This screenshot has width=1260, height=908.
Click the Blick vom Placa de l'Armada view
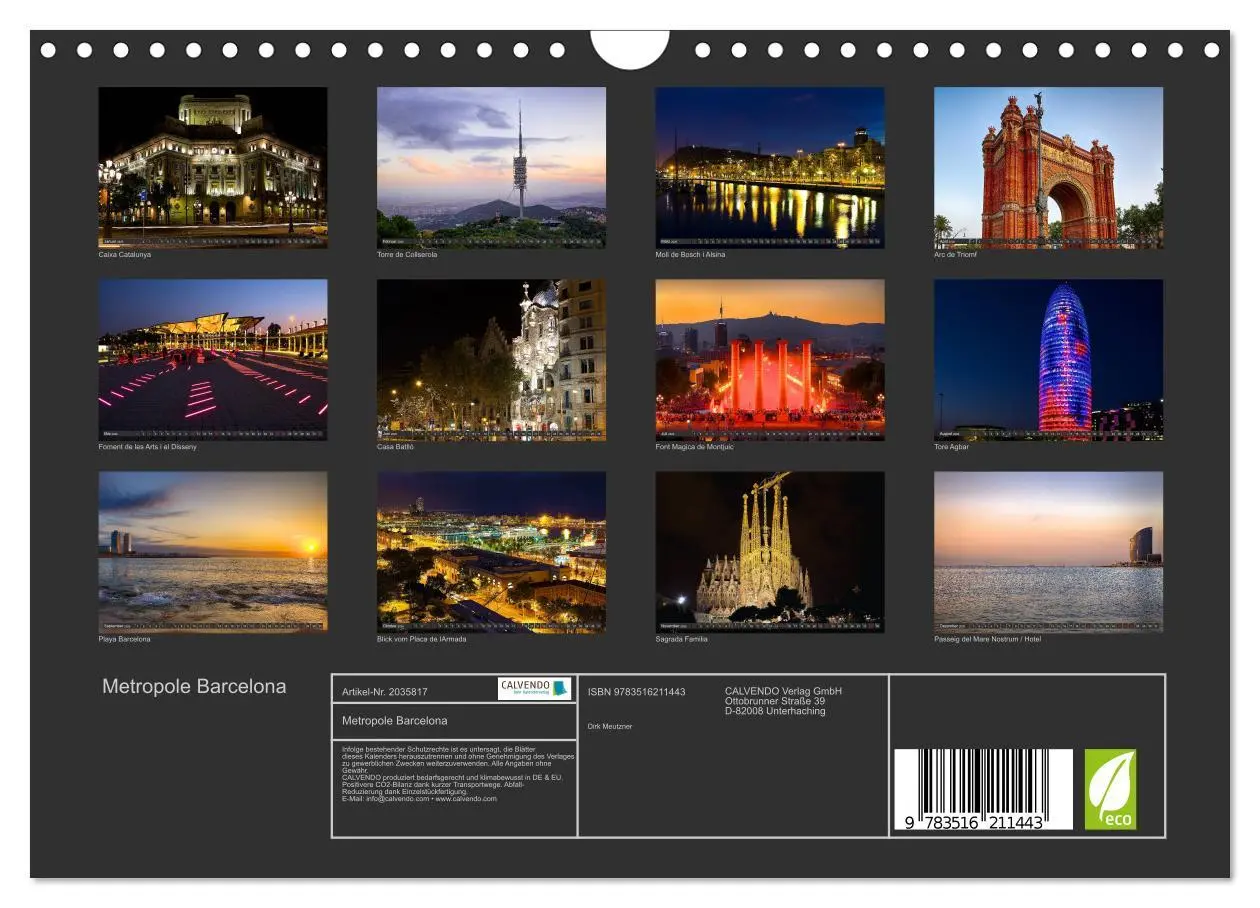coord(488,550)
